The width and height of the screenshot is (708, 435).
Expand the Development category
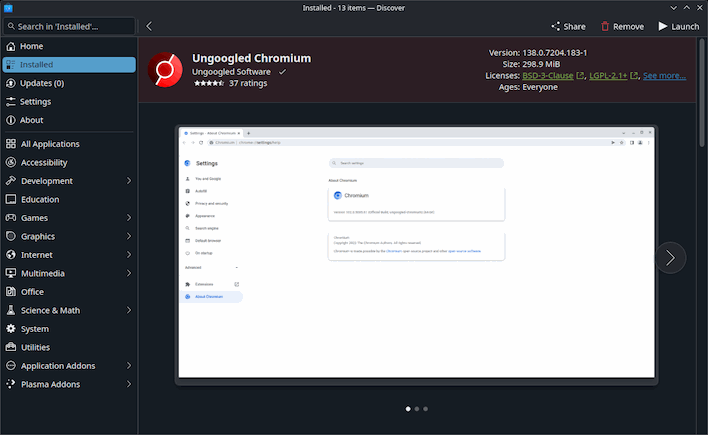coord(129,181)
